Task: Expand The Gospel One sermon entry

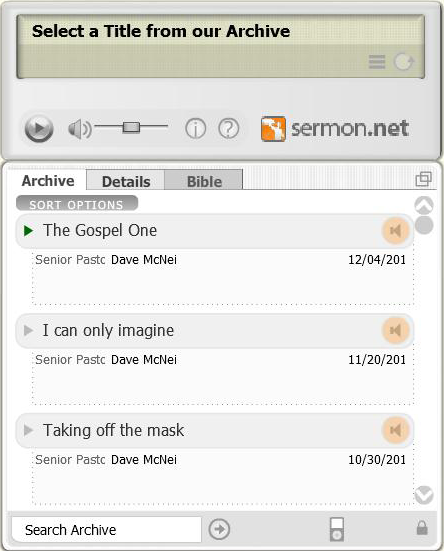Action: [x=214, y=231]
